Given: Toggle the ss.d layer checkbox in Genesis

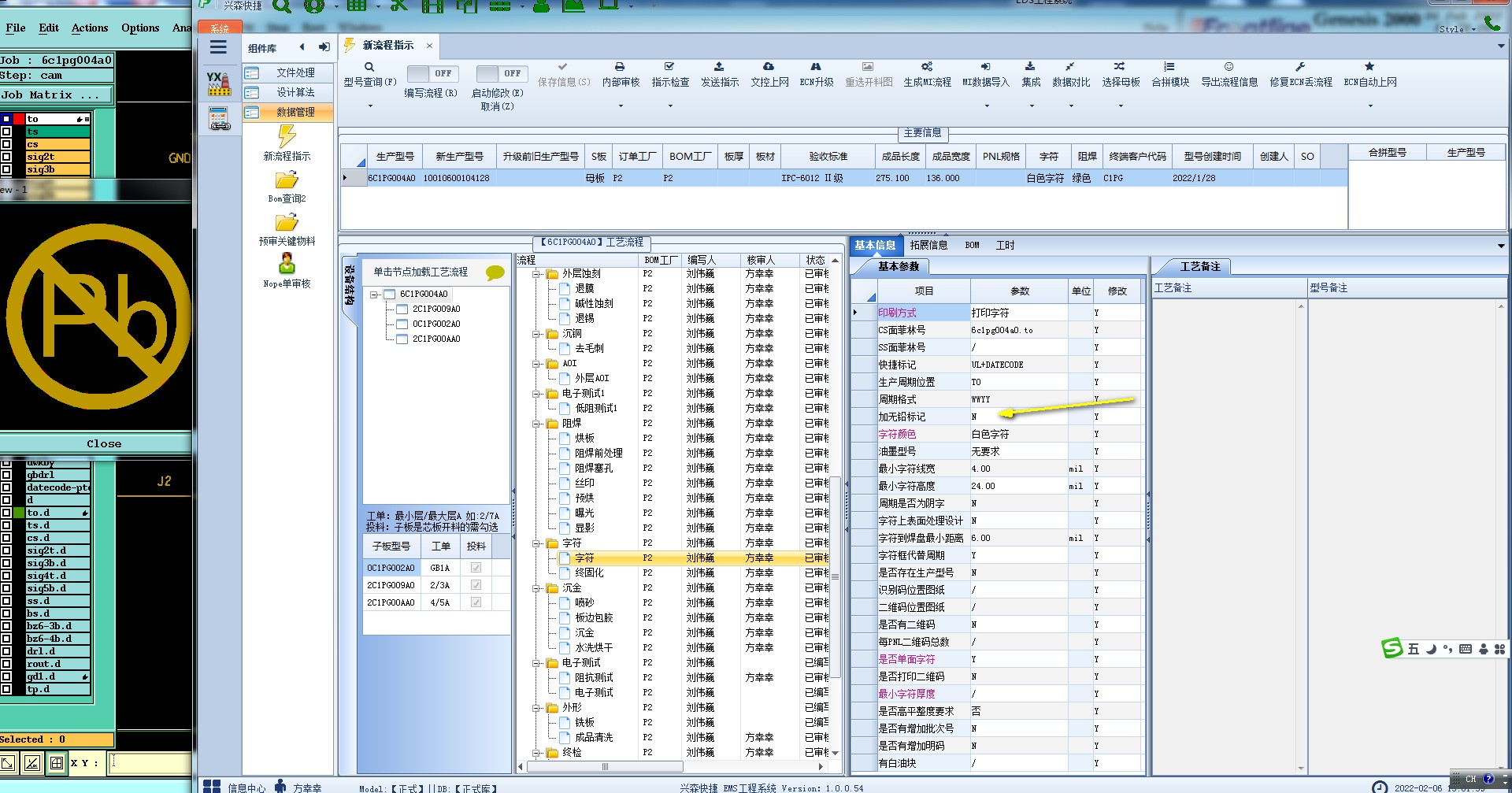Looking at the screenshot, I should tap(6, 601).
